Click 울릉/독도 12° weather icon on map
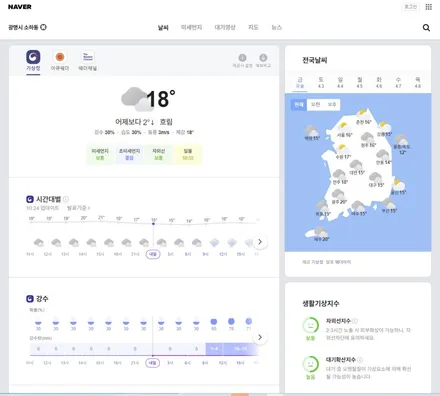 point(401,139)
